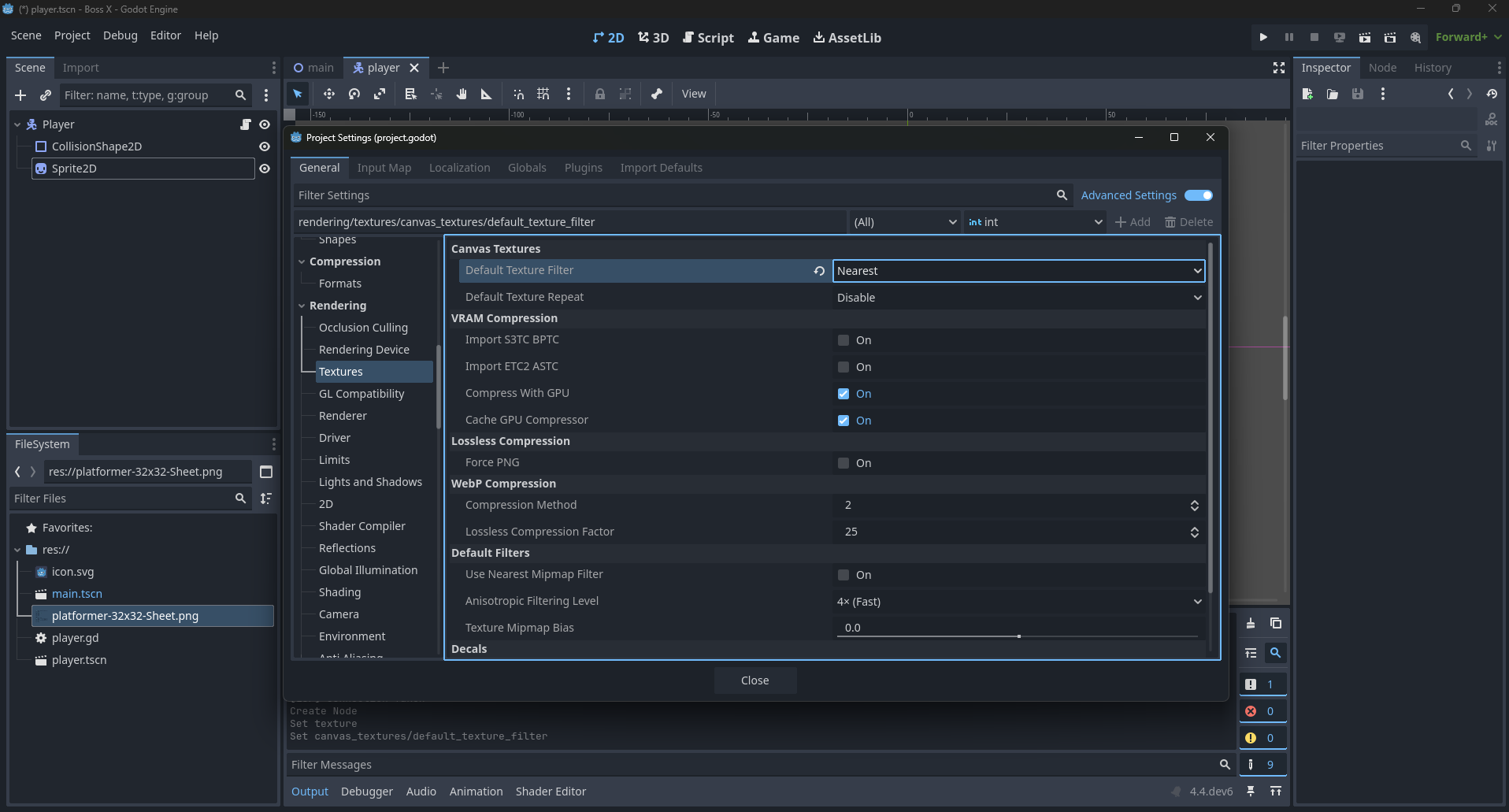Hide the Sprite2D node
The image size is (1509, 812).
tap(265, 169)
